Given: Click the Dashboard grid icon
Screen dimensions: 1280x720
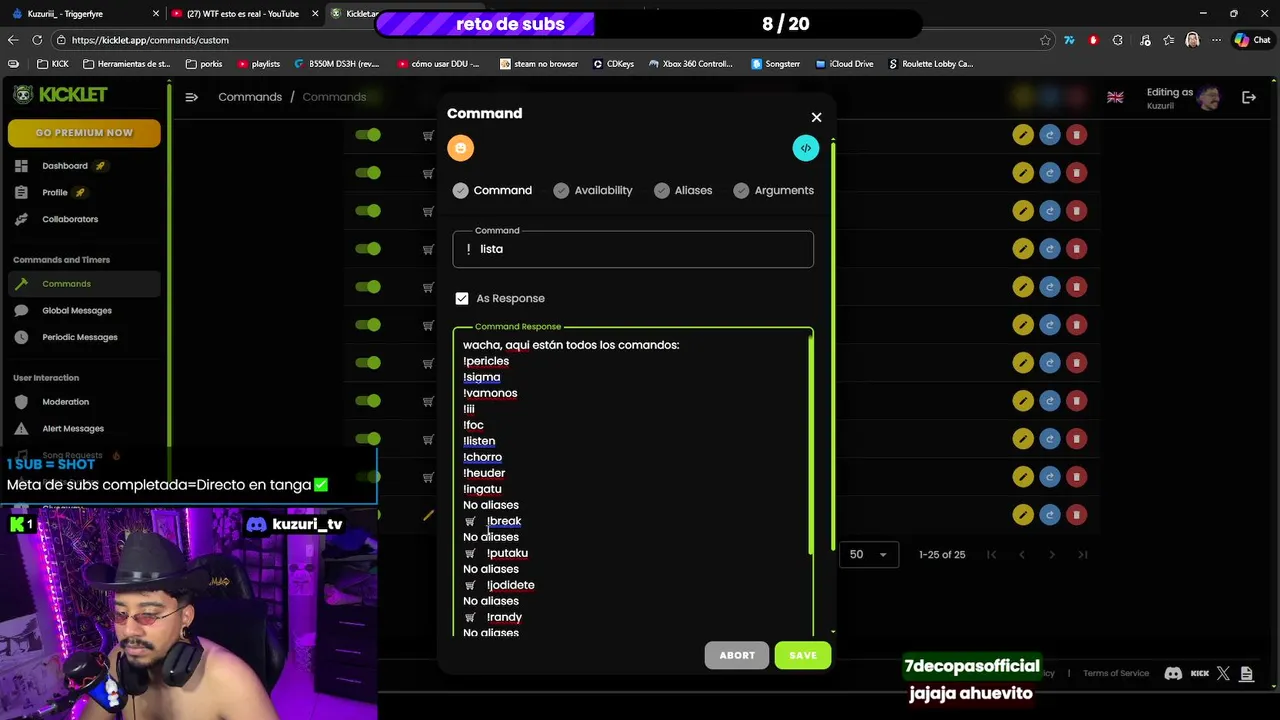Looking at the screenshot, I should pyautogui.click(x=21, y=165).
